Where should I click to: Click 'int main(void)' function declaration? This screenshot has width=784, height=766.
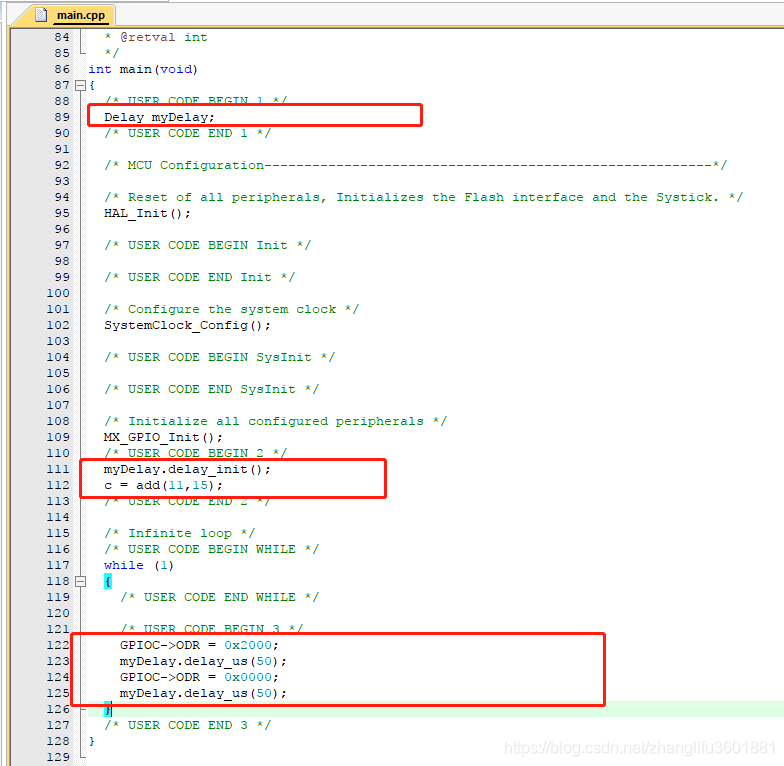[143, 70]
